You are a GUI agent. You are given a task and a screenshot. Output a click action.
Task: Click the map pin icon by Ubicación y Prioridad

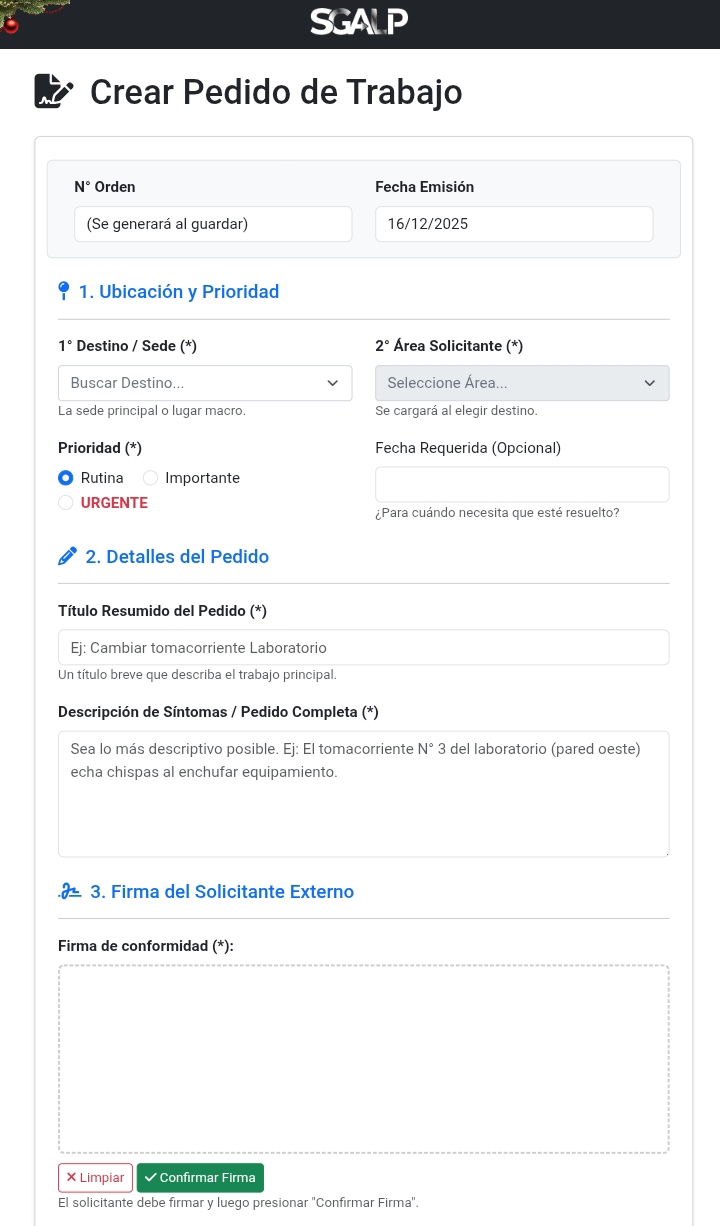pos(64,291)
